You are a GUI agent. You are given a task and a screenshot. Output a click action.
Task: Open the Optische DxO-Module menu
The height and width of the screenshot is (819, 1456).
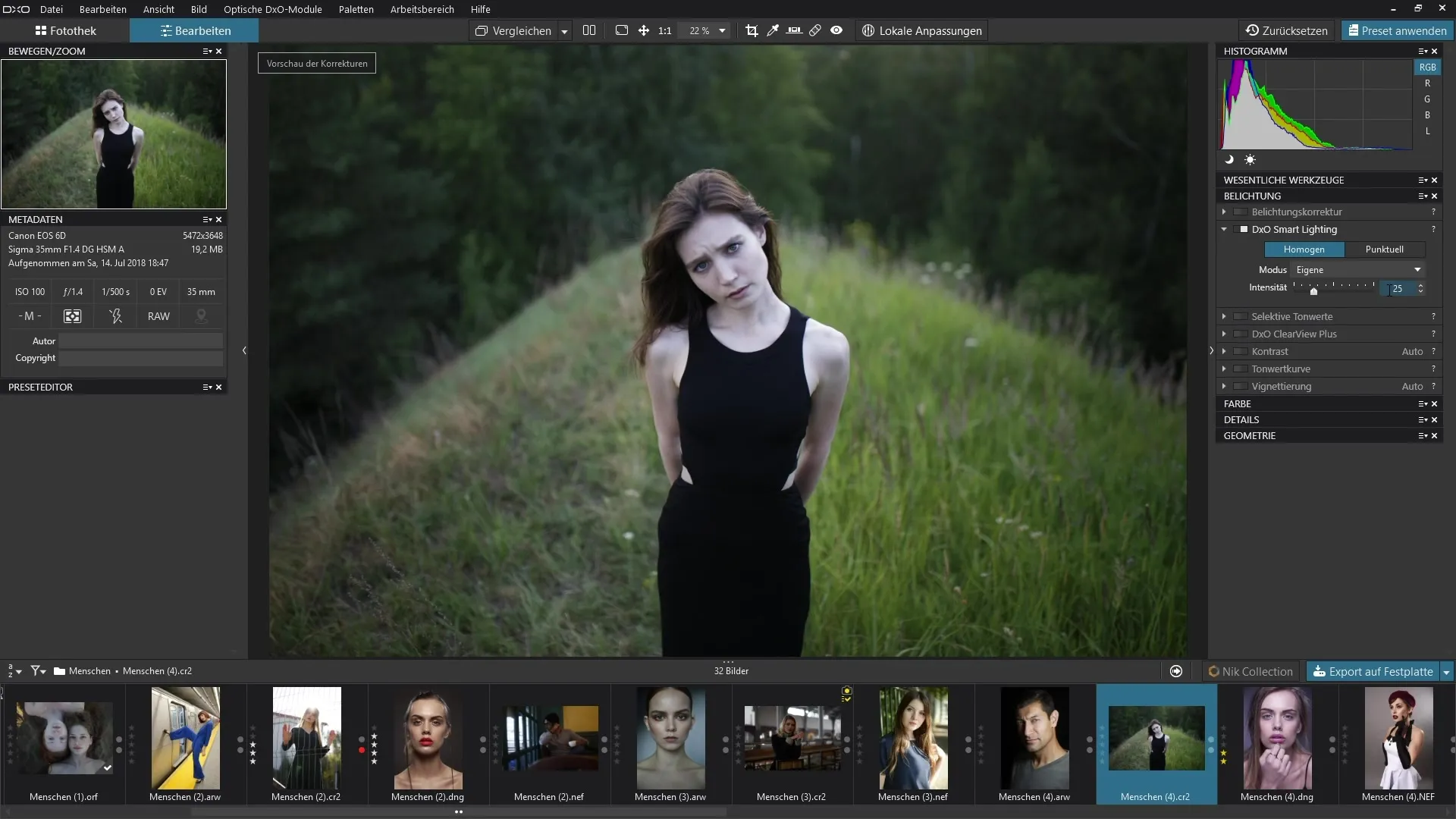point(272,9)
